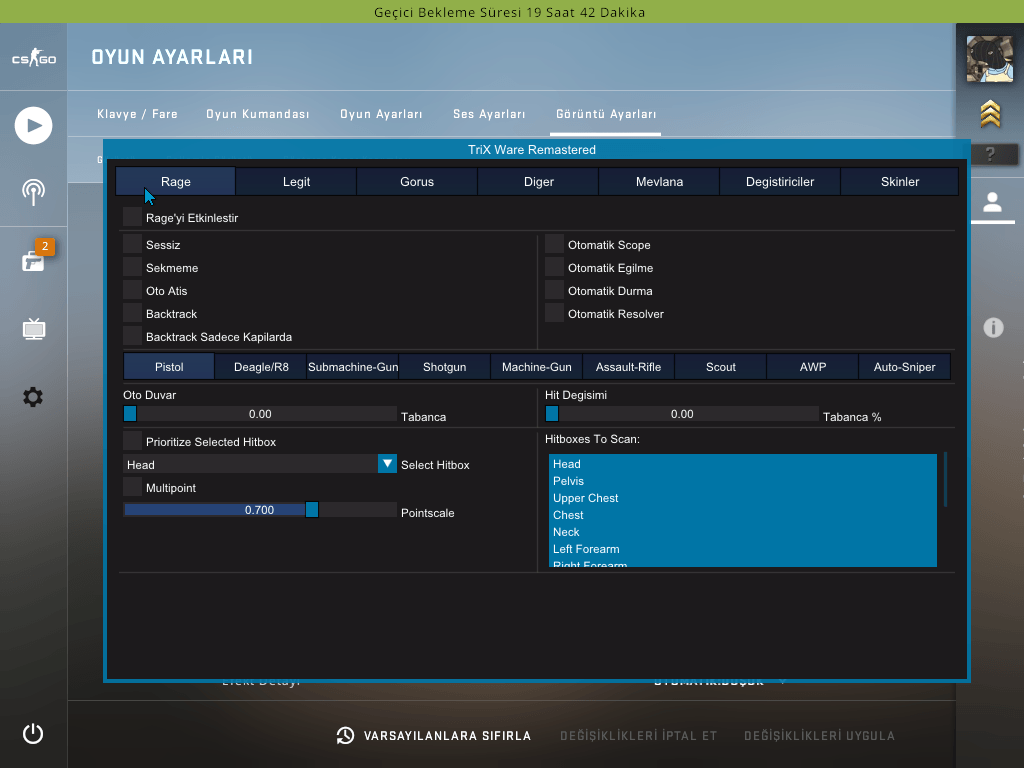This screenshot has width=1024, height=768.
Task: Open the Play menu icon
Action: pos(33,125)
